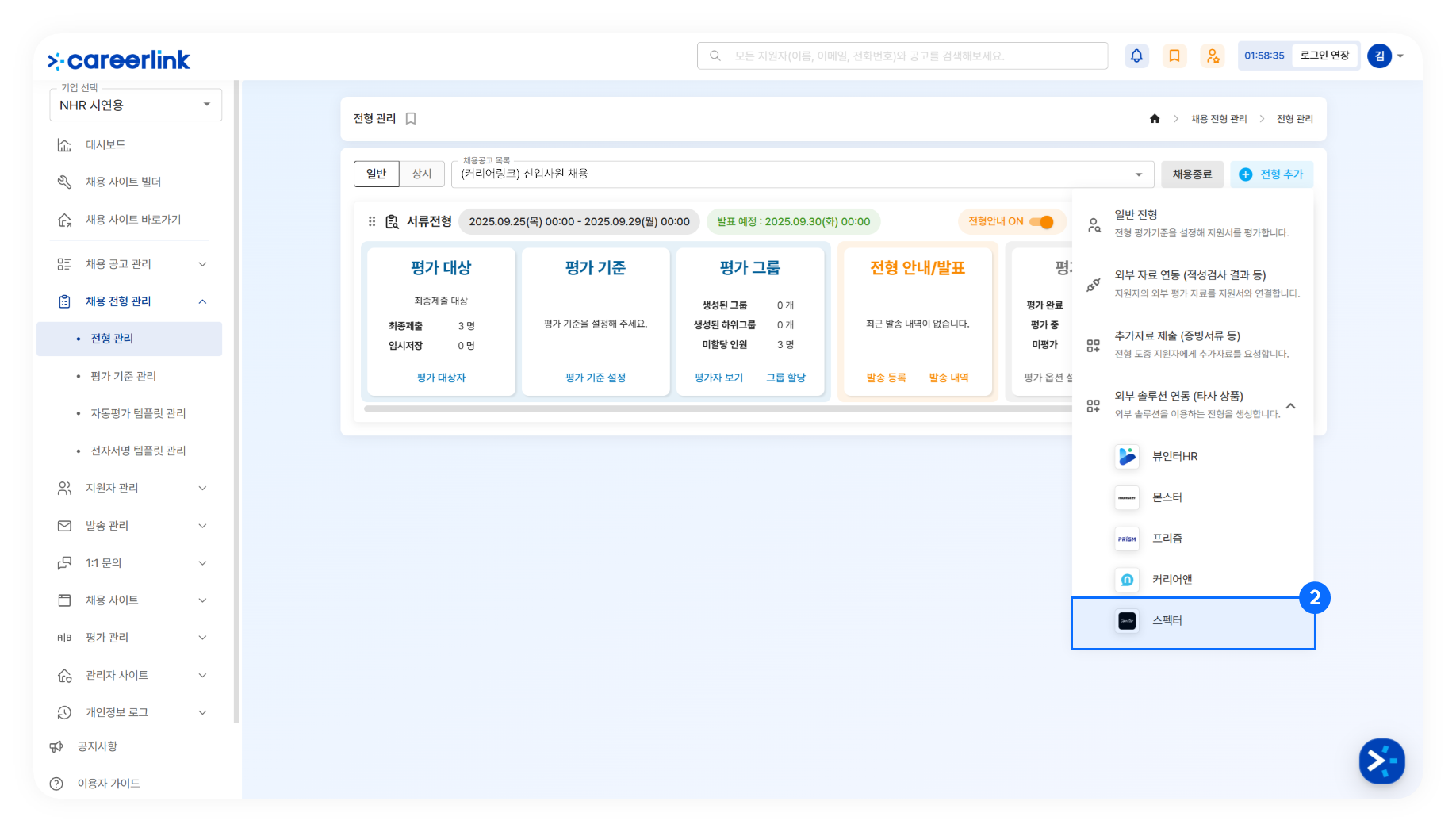Click the careerlink logo
This screenshot has width=1456, height=832.
coord(119,60)
